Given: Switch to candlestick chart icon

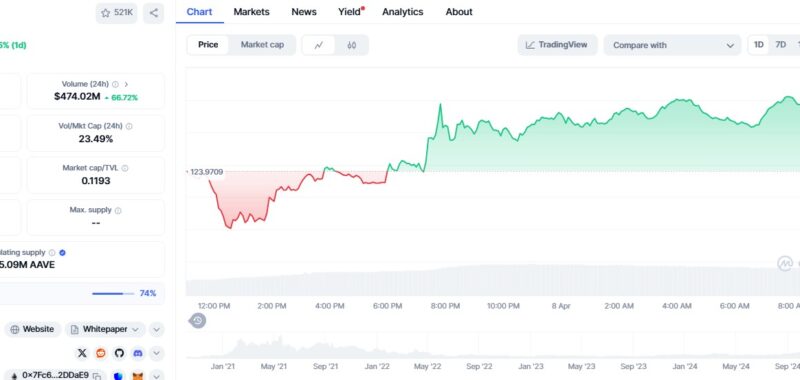Looking at the screenshot, I should (352, 45).
